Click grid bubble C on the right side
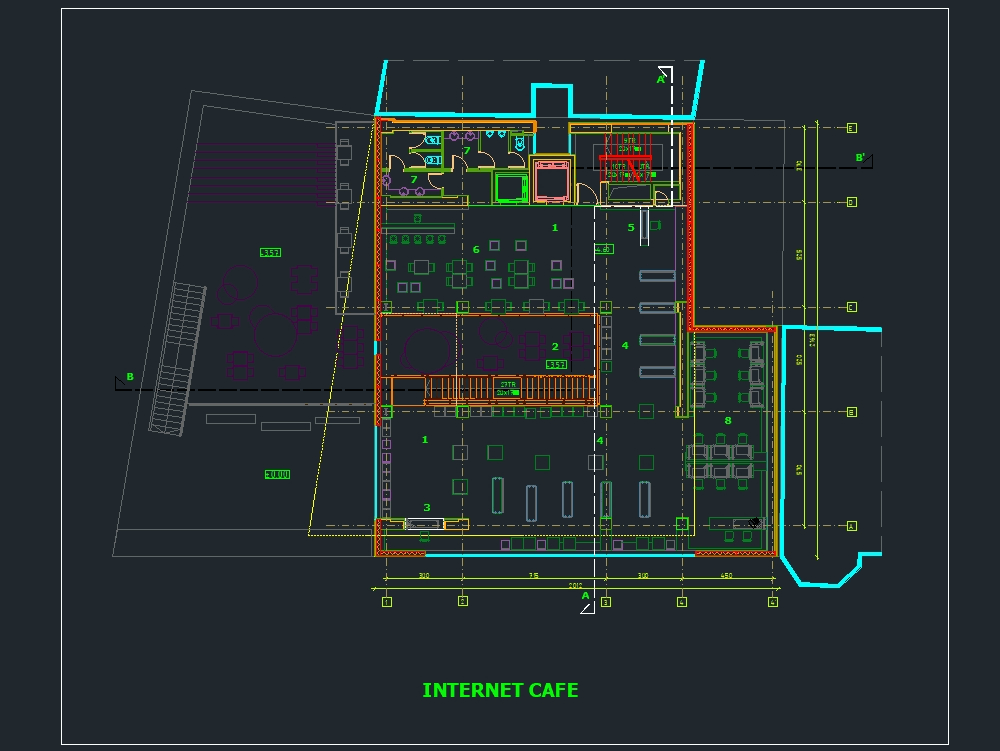The width and height of the screenshot is (1000, 751). tap(851, 306)
